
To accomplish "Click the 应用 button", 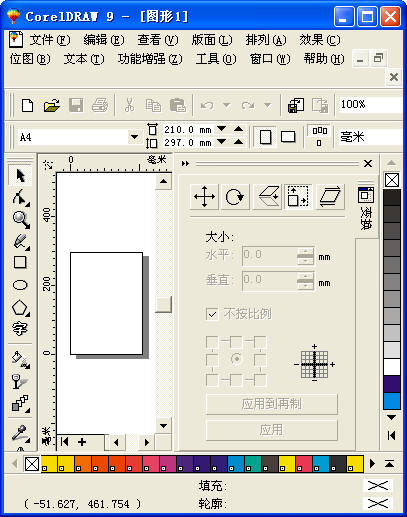I will tap(272, 430).
